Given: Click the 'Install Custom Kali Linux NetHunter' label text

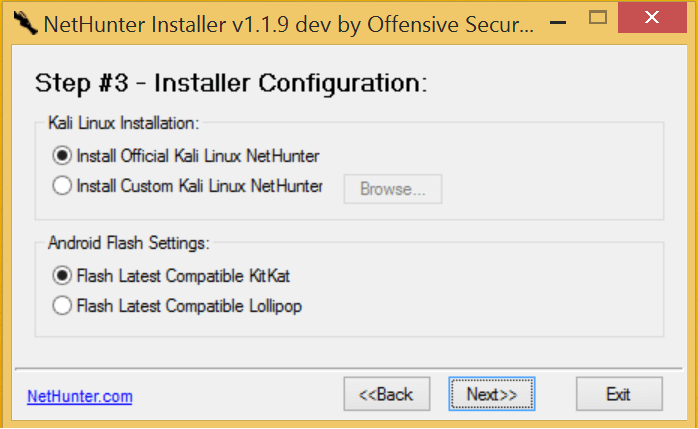Looking at the screenshot, I should pos(200,185).
